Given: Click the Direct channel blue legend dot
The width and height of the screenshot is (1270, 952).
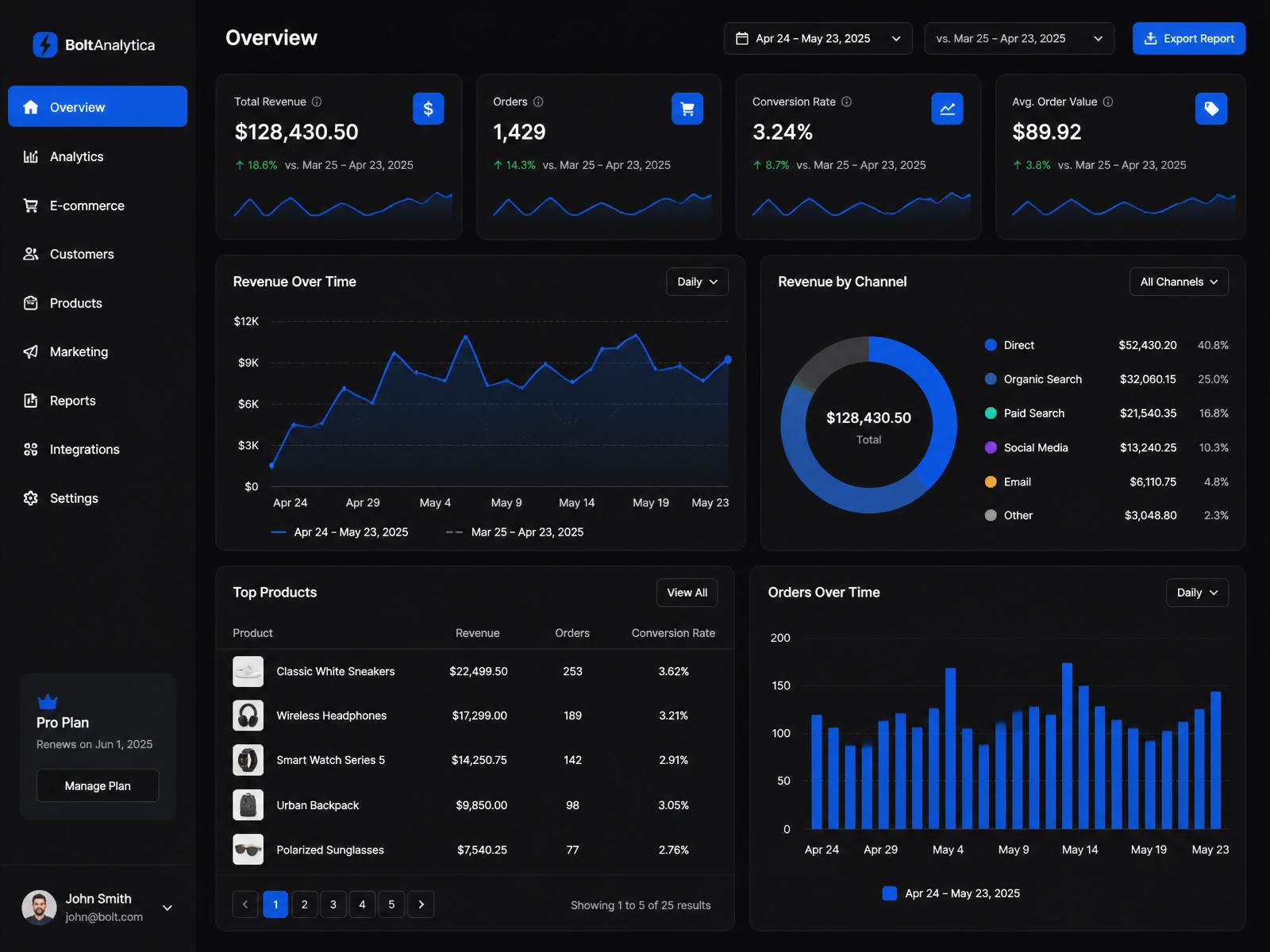Looking at the screenshot, I should (991, 345).
